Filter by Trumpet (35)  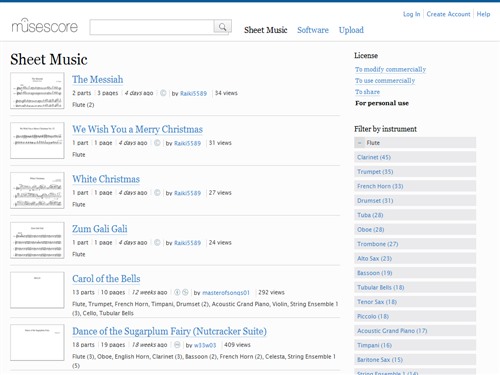click(x=415, y=172)
